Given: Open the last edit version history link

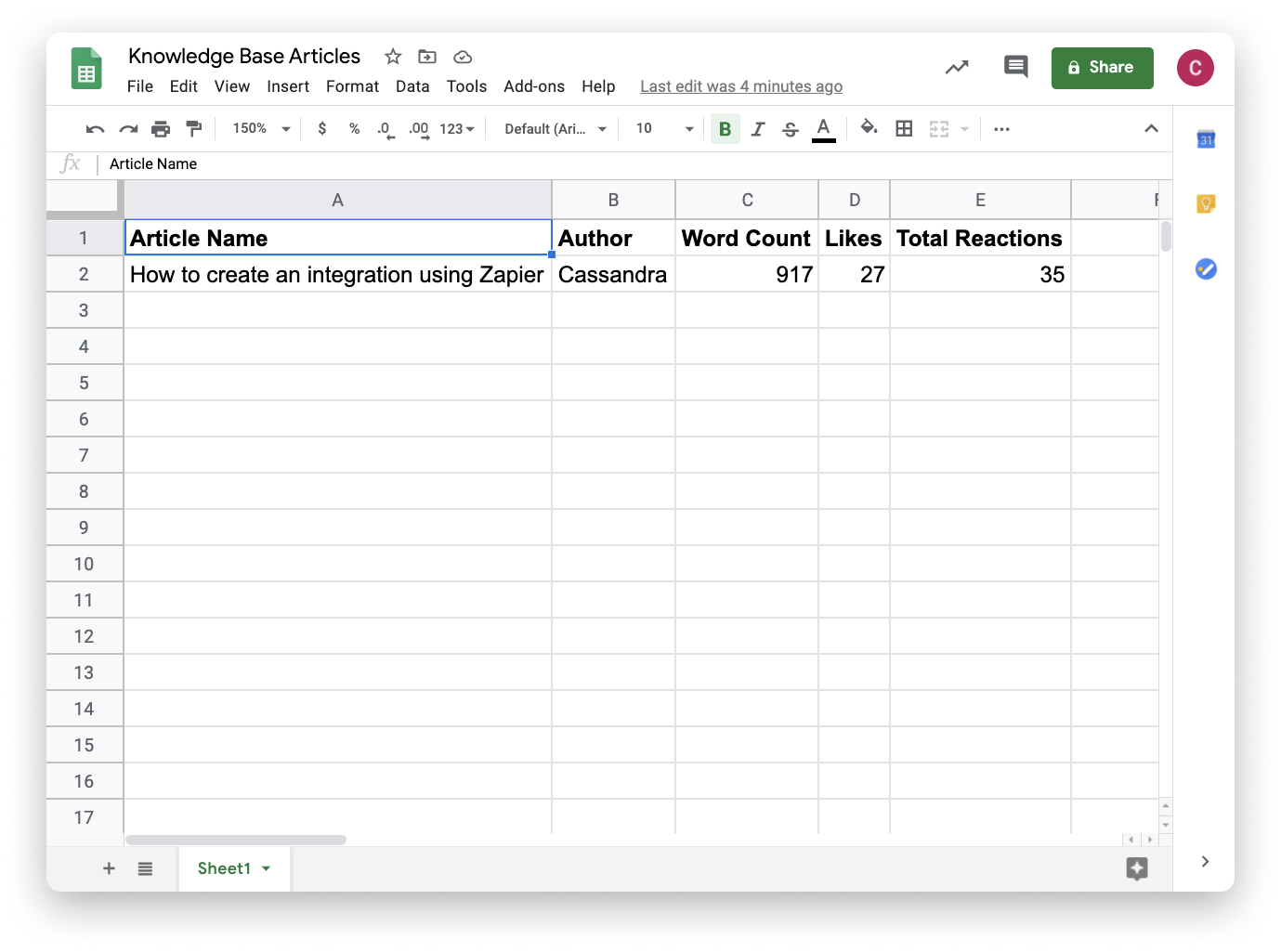Looking at the screenshot, I should [x=741, y=86].
